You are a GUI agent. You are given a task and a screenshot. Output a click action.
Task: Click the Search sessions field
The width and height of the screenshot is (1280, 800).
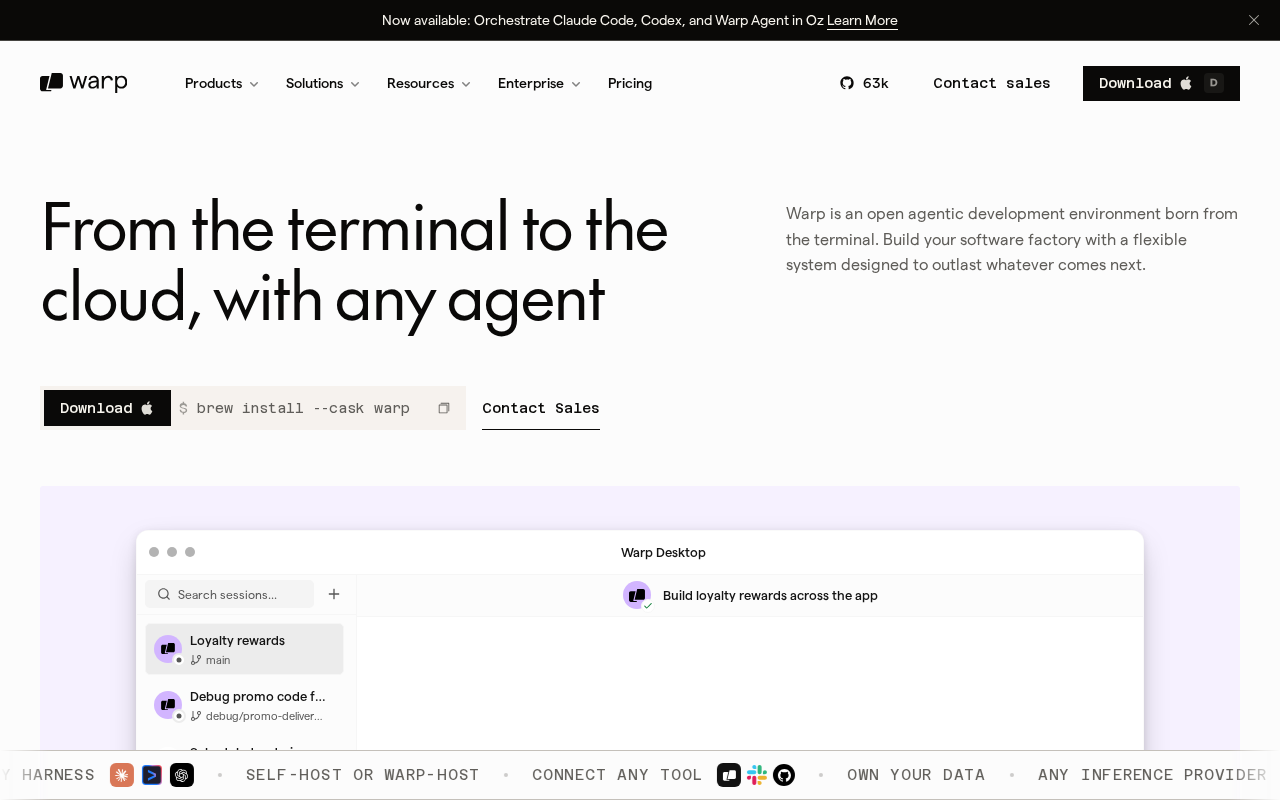(x=230, y=594)
